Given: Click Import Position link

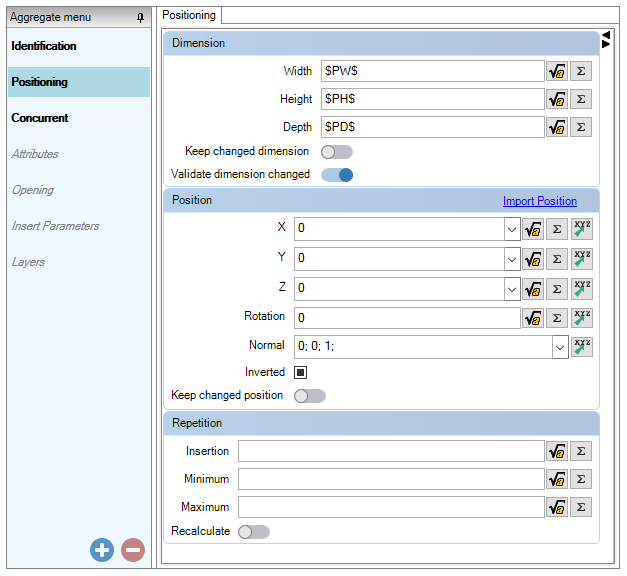Looking at the screenshot, I should coord(539,201).
